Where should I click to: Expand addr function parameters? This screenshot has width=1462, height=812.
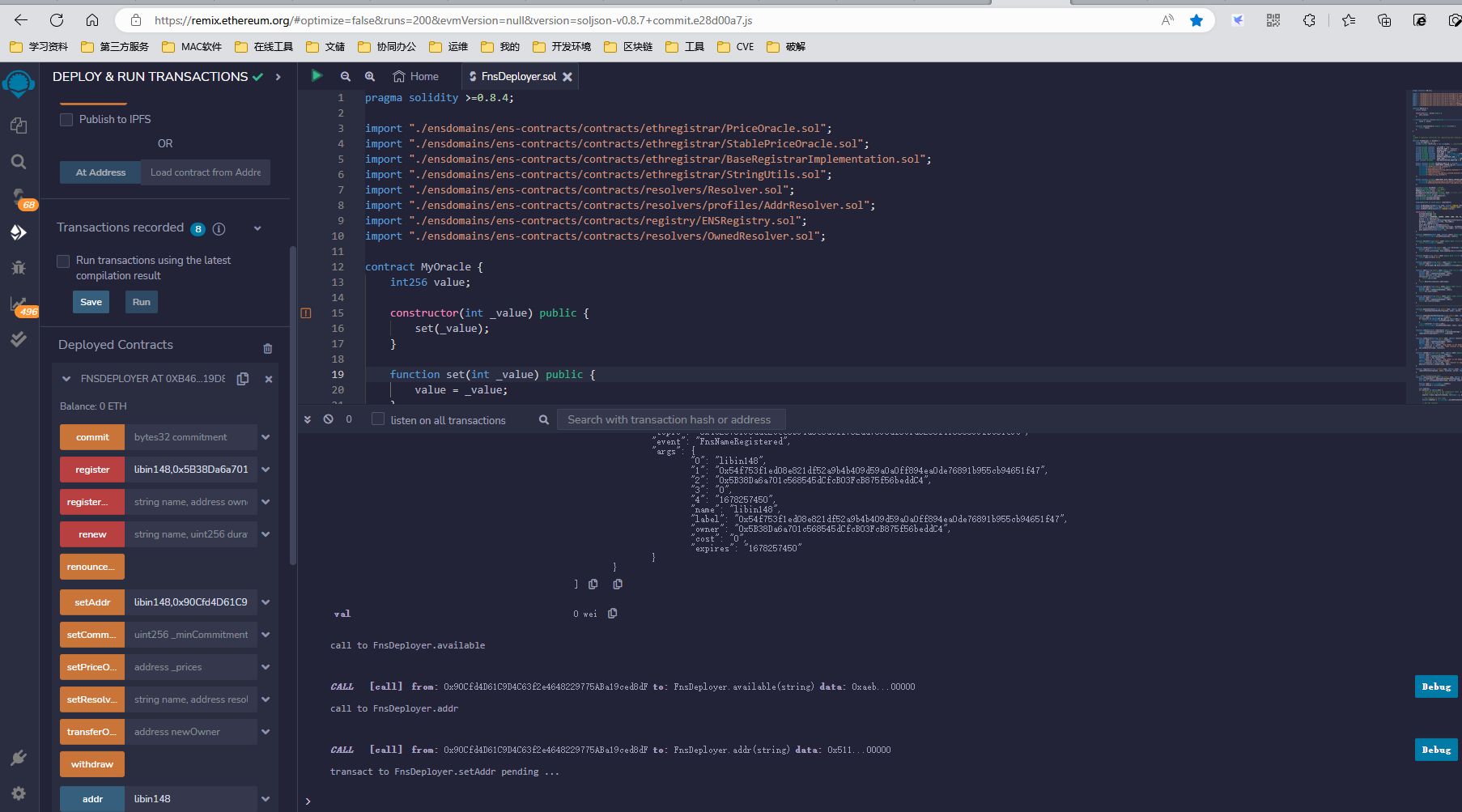click(x=266, y=799)
